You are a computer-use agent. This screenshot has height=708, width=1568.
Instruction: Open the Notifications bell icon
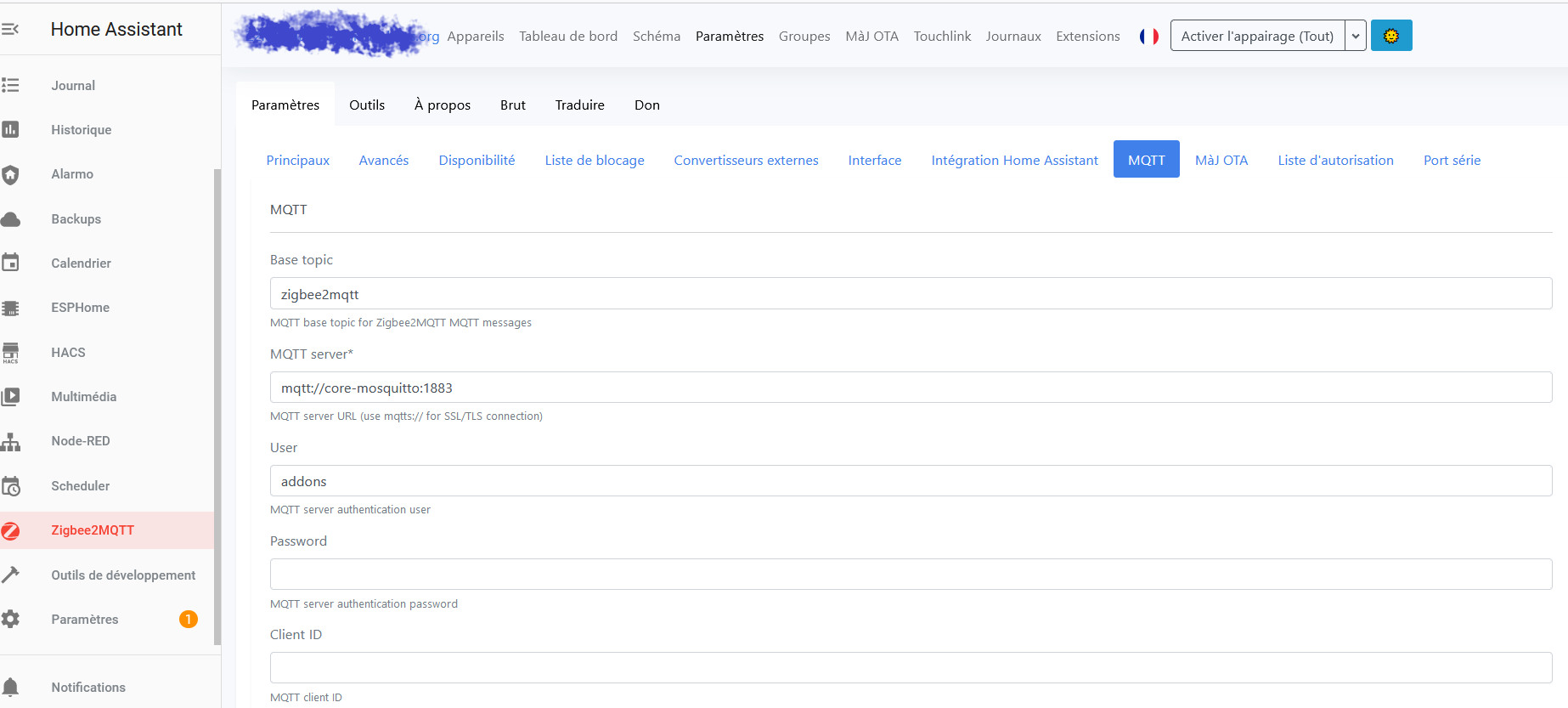(10, 687)
